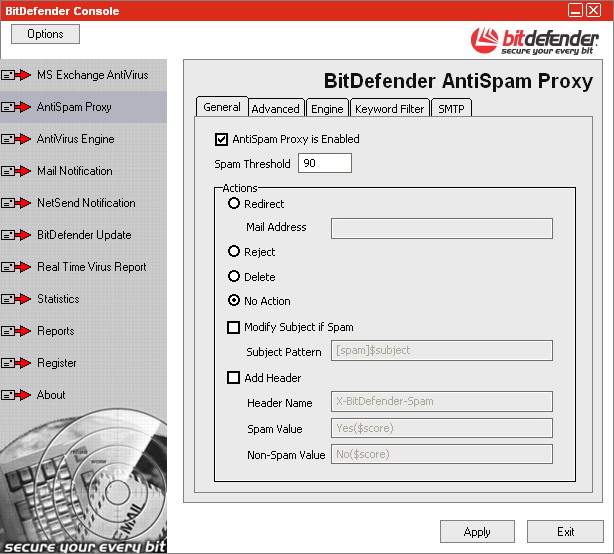Select the Redirect action radio button
This screenshot has height=554, width=614.
coord(234,203)
